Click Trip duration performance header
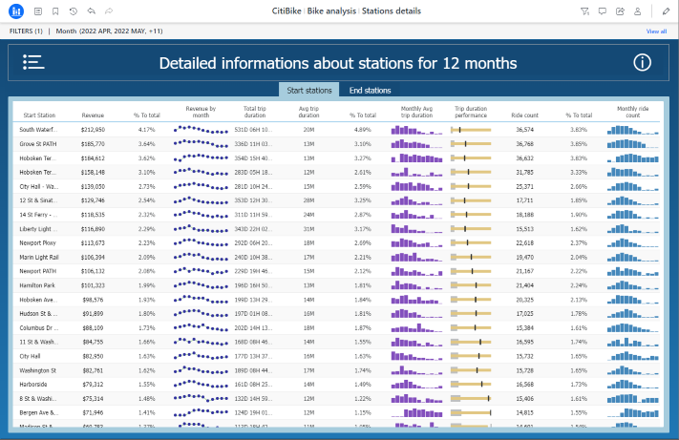This screenshot has height=440, width=679. 471,112
